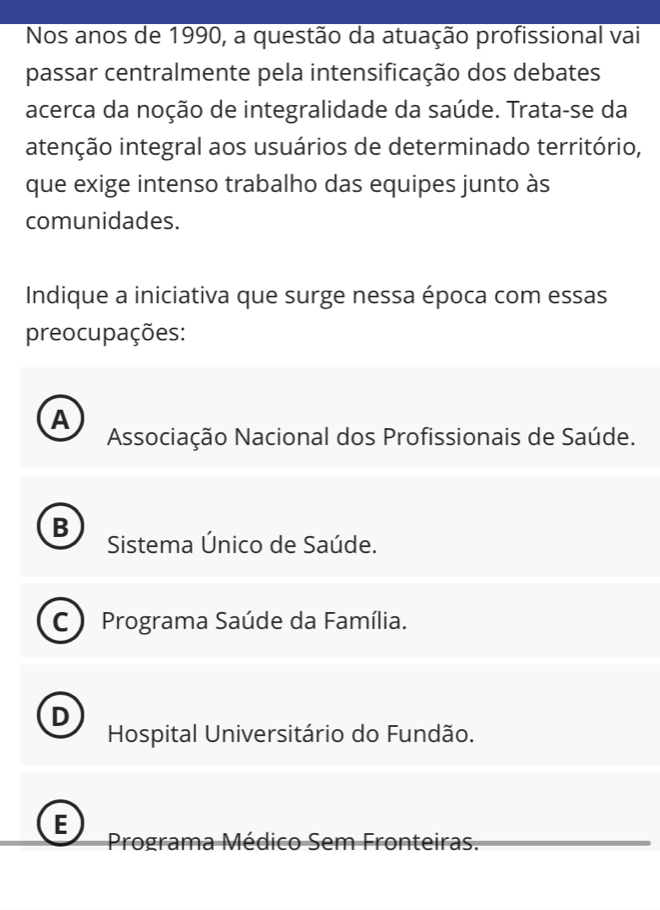Select option A radio circle
This screenshot has height=910, width=660.
pyautogui.click(x=62, y=421)
